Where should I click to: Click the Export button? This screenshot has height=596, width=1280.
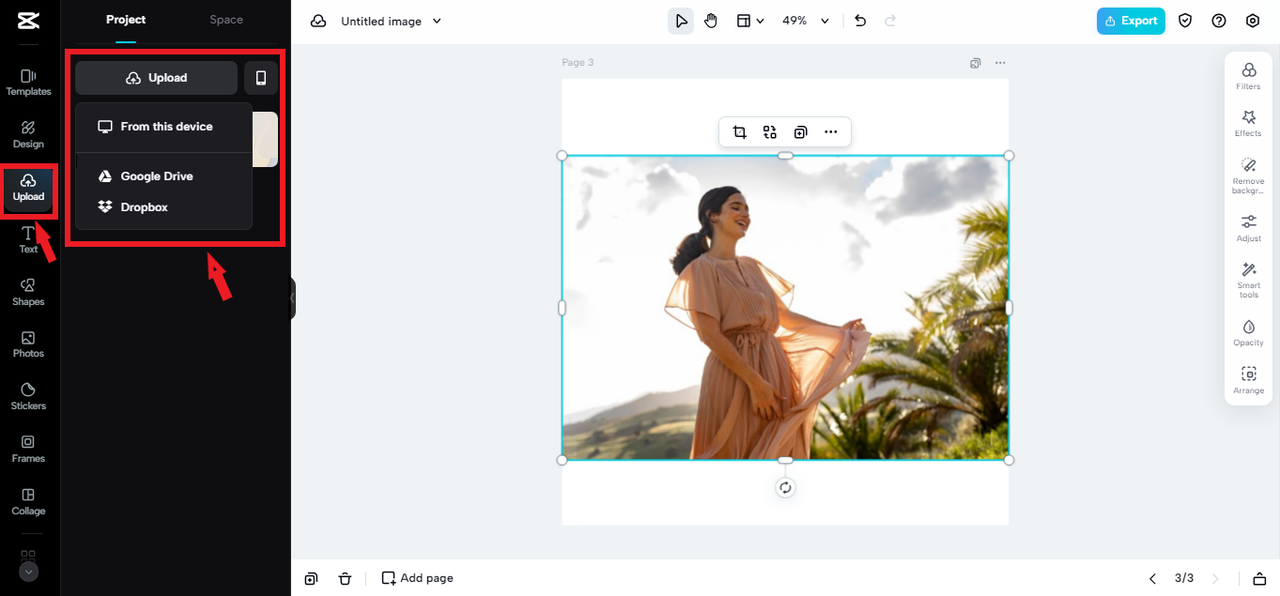pos(1130,21)
